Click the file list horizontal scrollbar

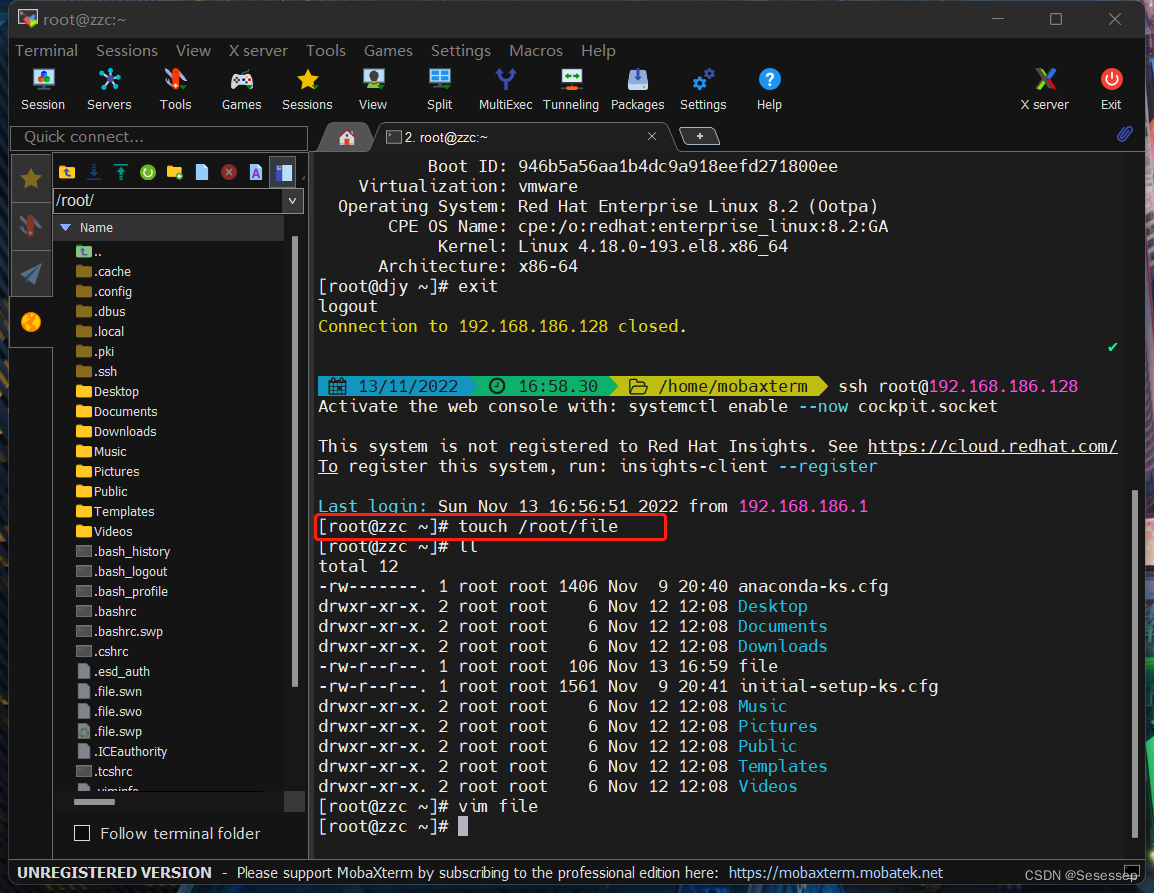[x=94, y=802]
